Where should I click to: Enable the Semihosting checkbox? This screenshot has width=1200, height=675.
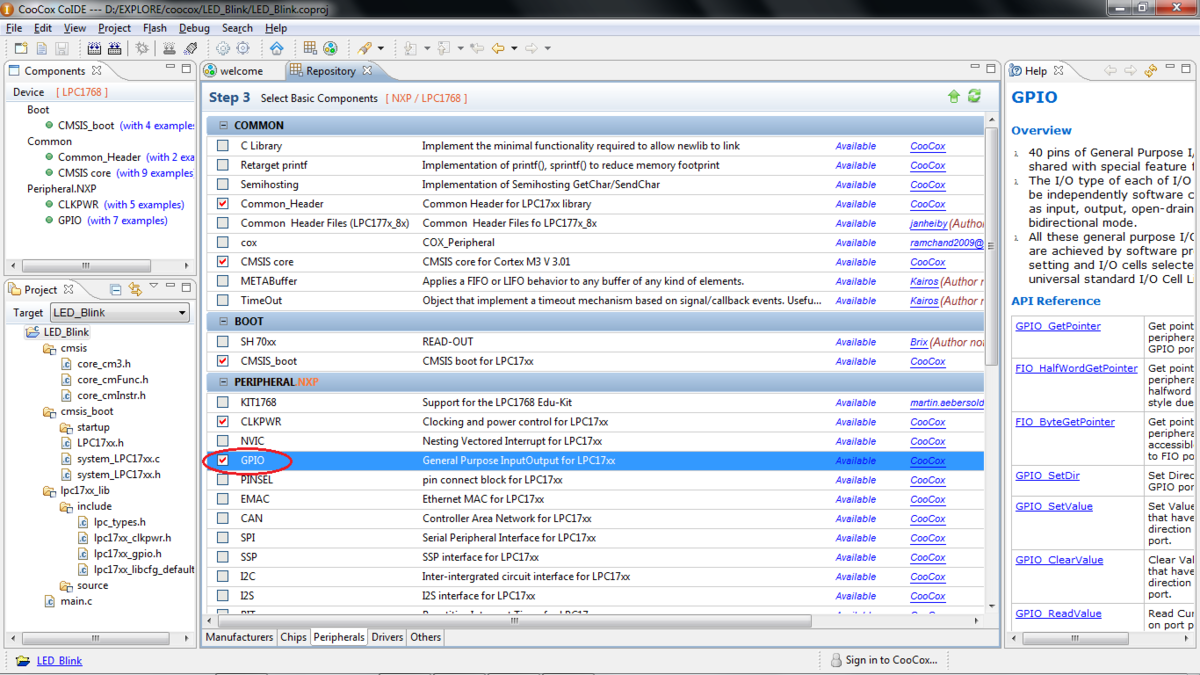[x=223, y=185]
